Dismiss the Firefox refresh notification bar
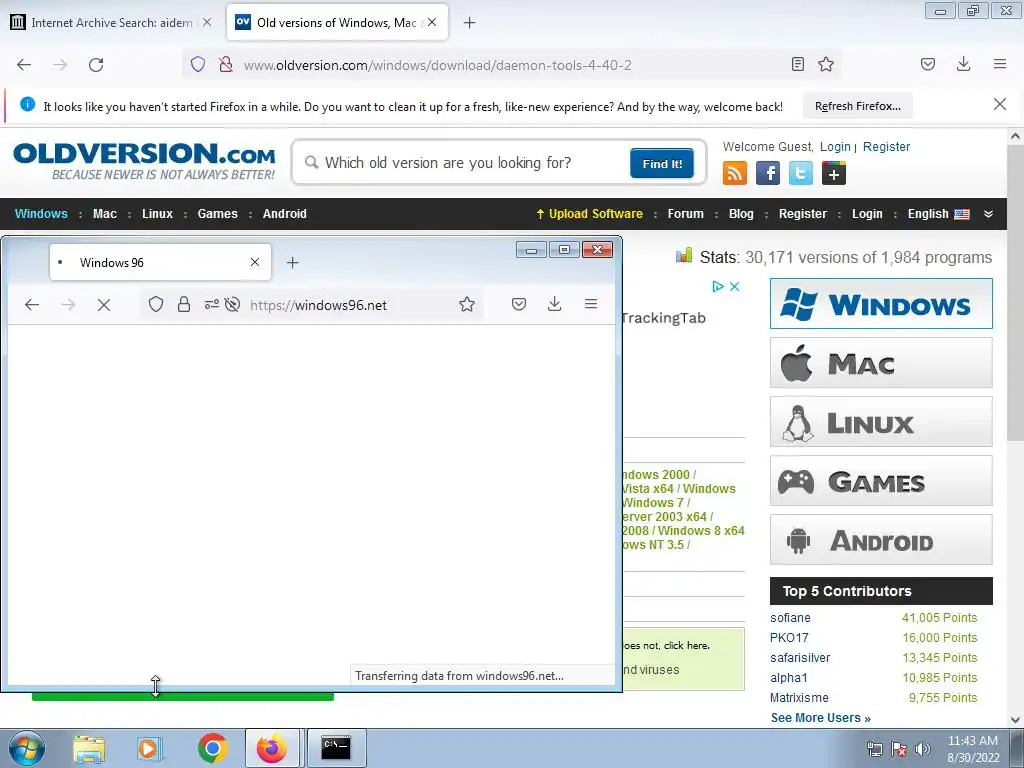This screenshot has width=1024, height=768. (x=1000, y=104)
